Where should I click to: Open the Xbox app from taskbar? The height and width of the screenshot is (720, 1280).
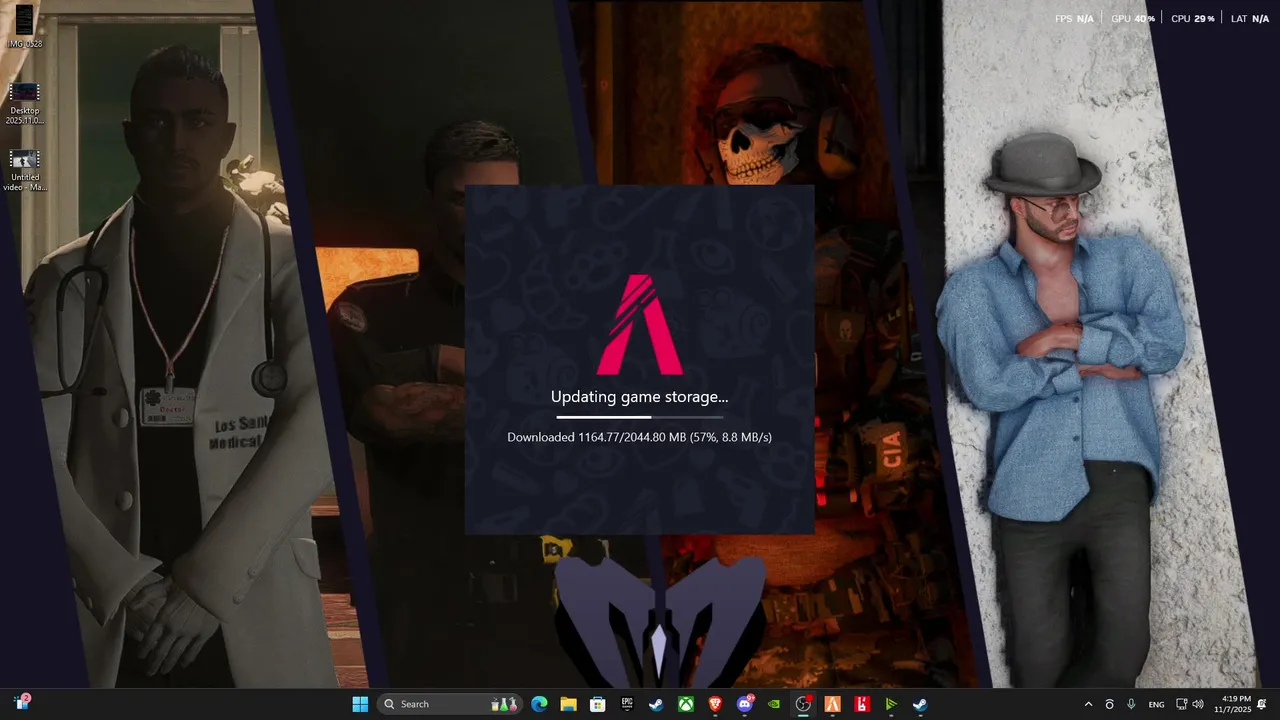click(686, 704)
